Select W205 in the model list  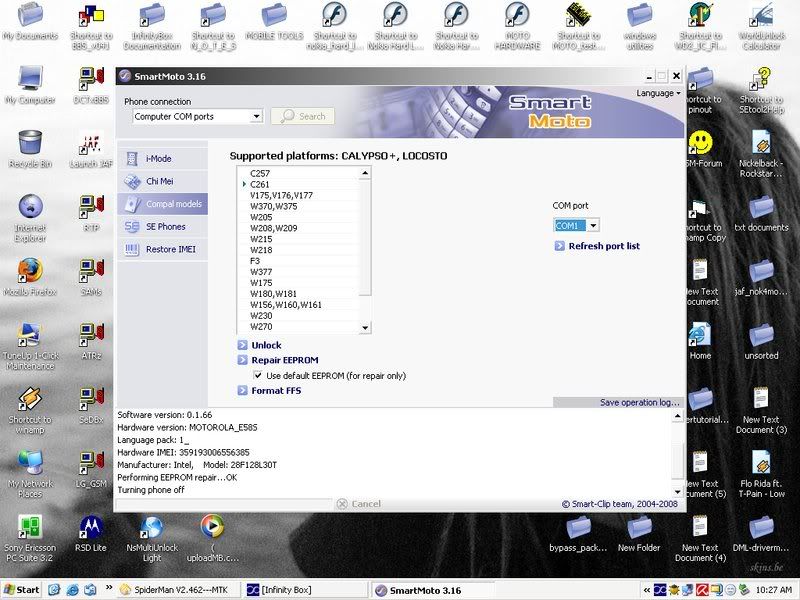(x=261, y=217)
